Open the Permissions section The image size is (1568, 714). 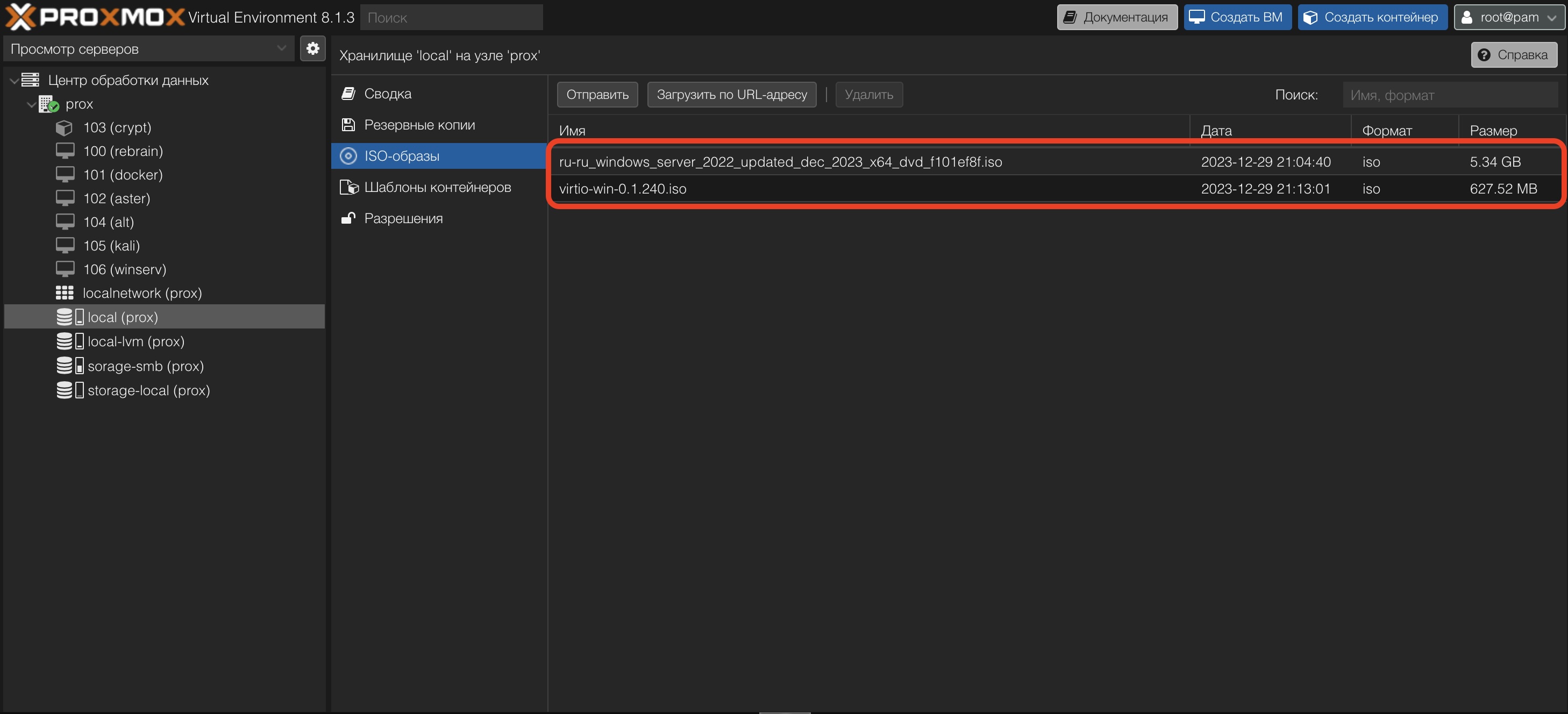438,218
